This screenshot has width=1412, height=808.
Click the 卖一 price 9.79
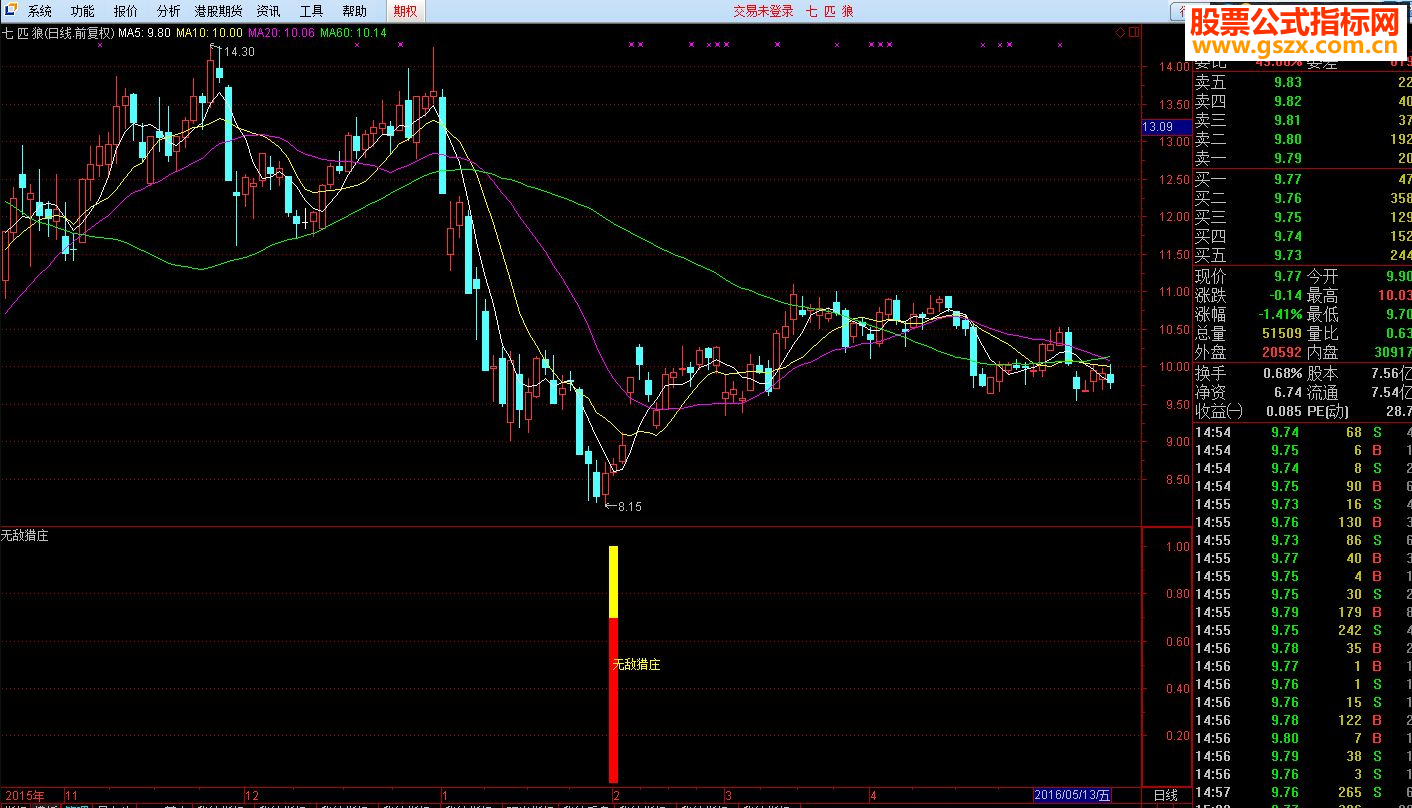coord(1287,159)
